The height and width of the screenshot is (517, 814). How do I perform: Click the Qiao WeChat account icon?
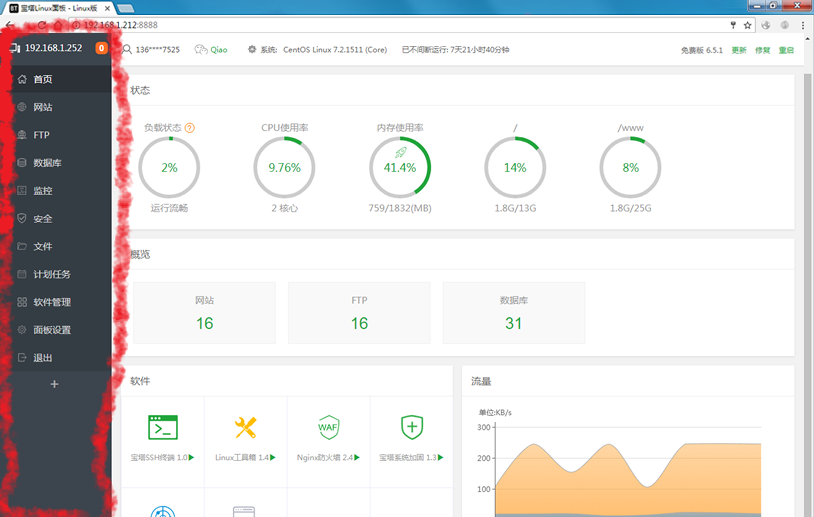[201, 49]
